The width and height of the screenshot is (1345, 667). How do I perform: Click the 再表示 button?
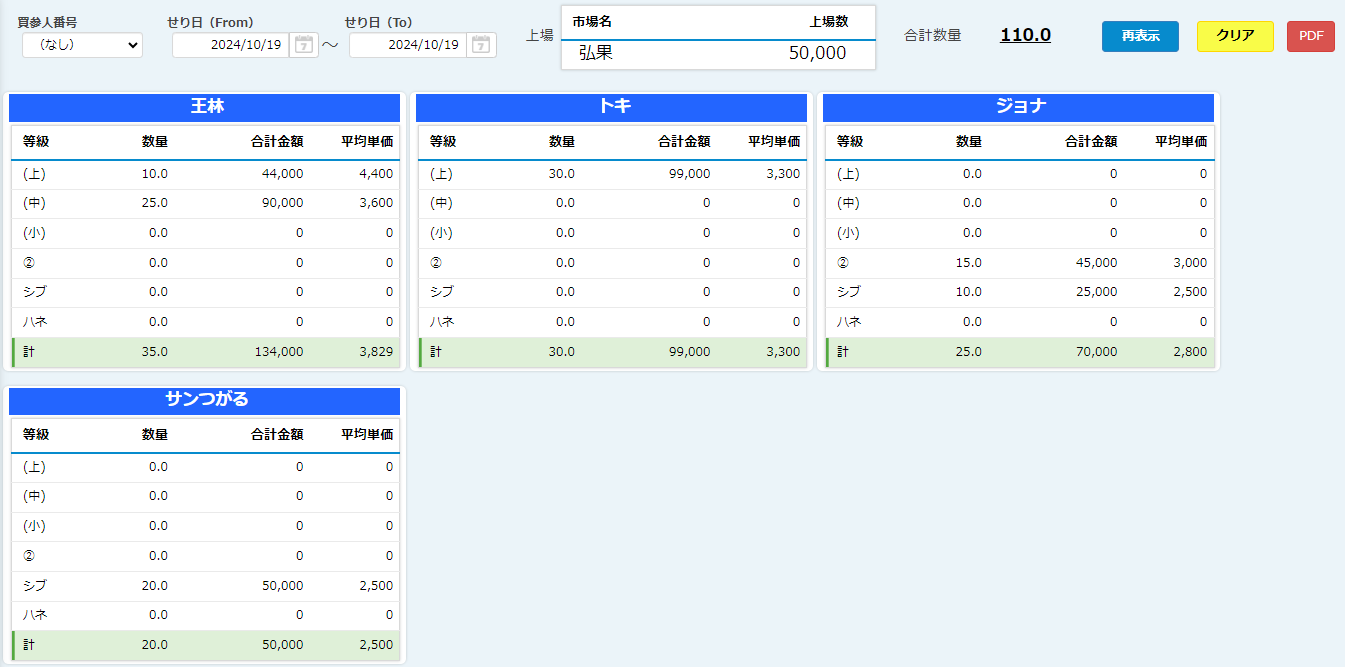coord(1140,36)
